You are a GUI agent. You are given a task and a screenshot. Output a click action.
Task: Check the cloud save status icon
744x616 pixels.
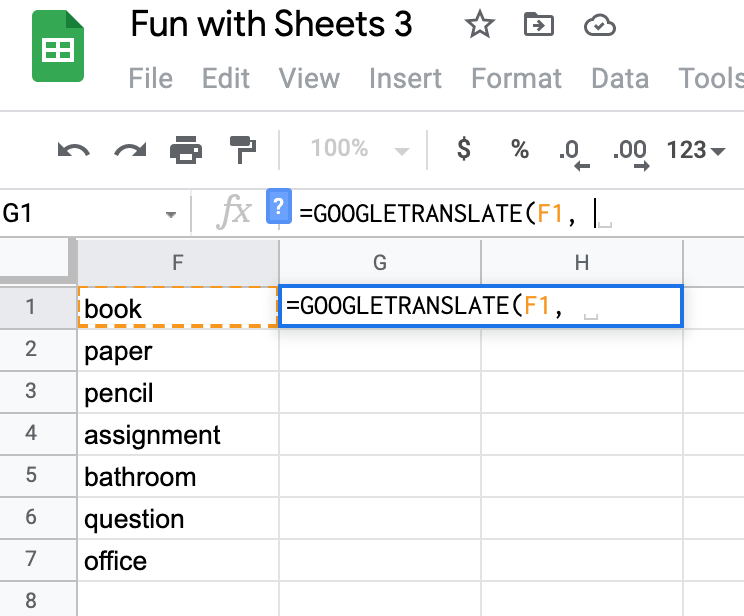coord(599,25)
